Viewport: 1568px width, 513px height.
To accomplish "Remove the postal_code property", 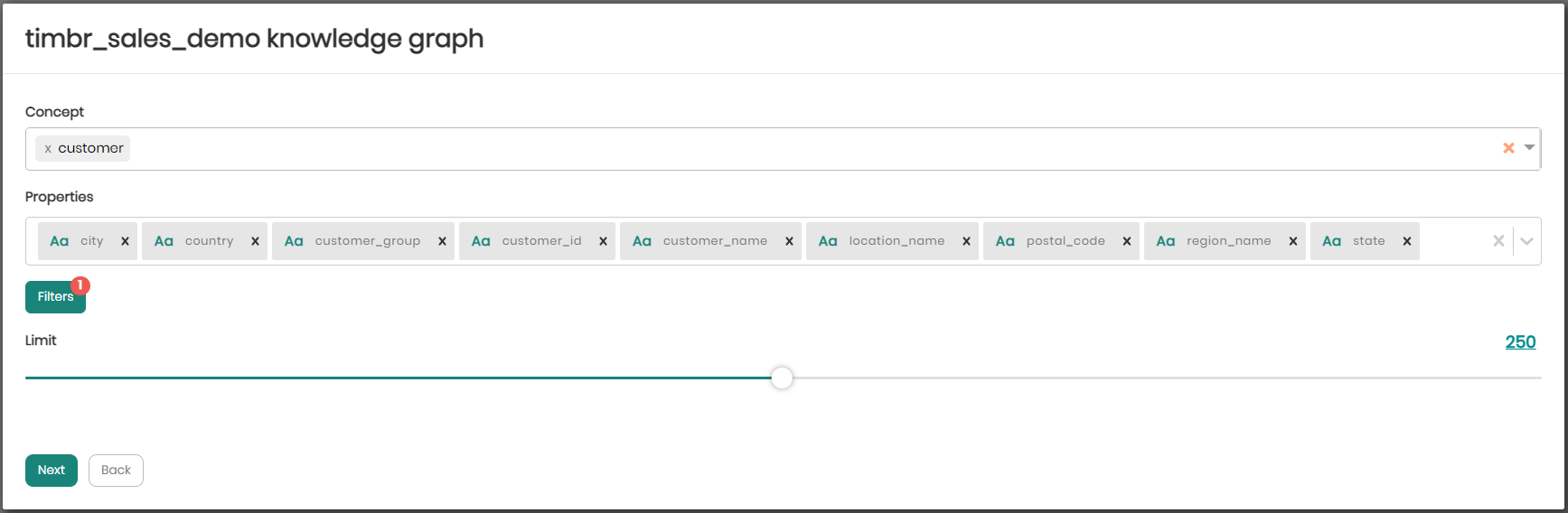I will (1127, 241).
